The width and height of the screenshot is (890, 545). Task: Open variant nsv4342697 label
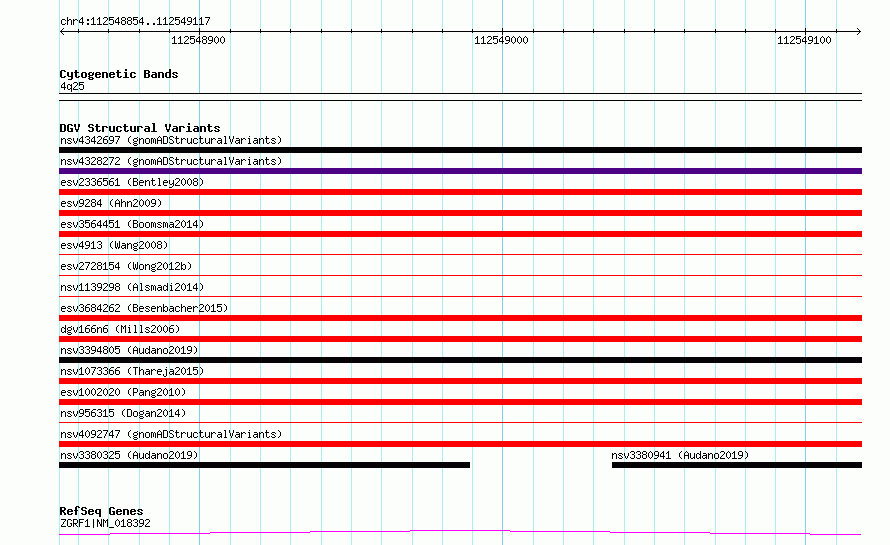tap(171, 140)
